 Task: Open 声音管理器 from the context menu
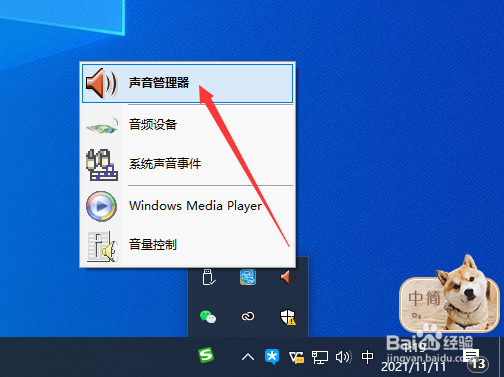(x=187, y=83)
